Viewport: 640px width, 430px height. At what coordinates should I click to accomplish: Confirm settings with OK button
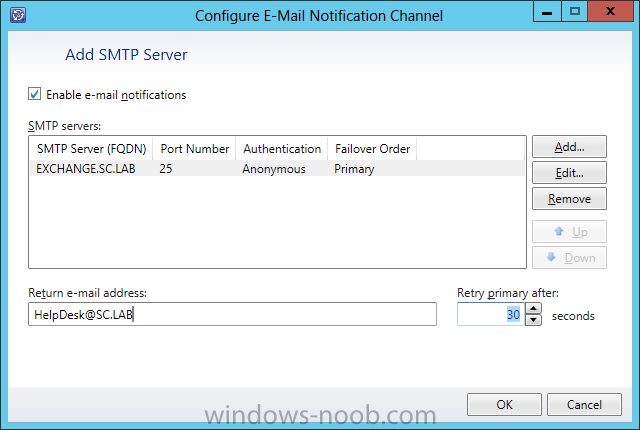(504, 404)
